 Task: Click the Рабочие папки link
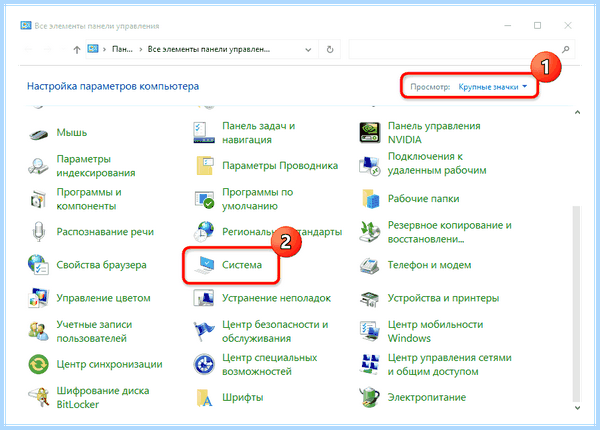(x=423, y=199)
